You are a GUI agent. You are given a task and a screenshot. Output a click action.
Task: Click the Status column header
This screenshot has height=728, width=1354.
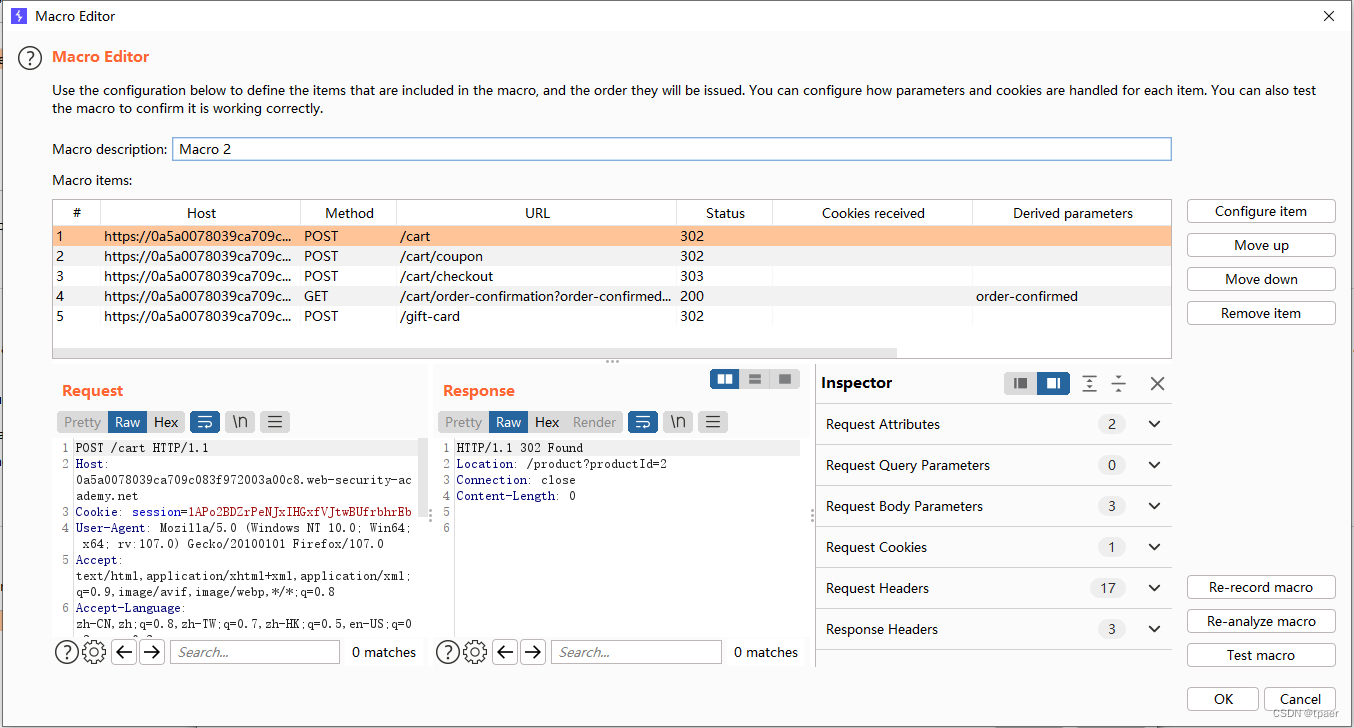coord(725,213)
